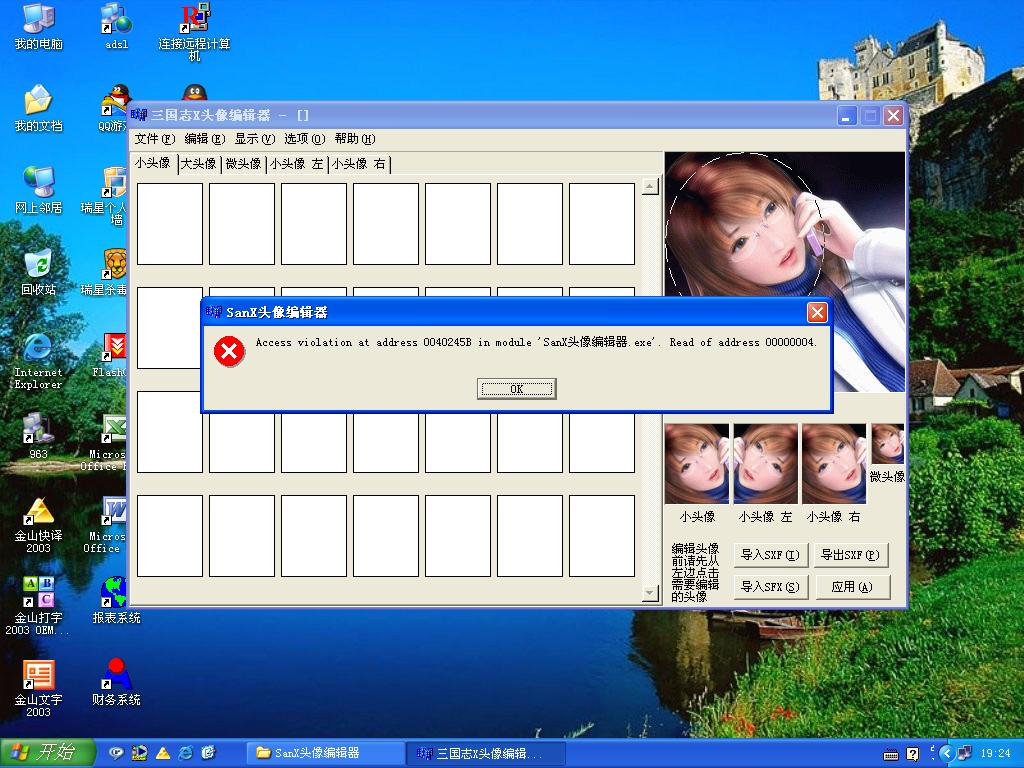The width and height of the screenshot is (1024, 768).
Task: Click OK in the access violation dialog
Action: [x=516, y=389]
